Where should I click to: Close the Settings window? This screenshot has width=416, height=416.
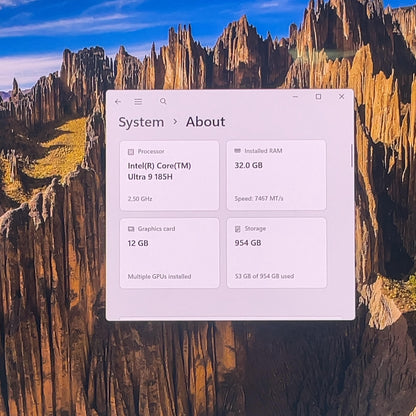[342, 97]
